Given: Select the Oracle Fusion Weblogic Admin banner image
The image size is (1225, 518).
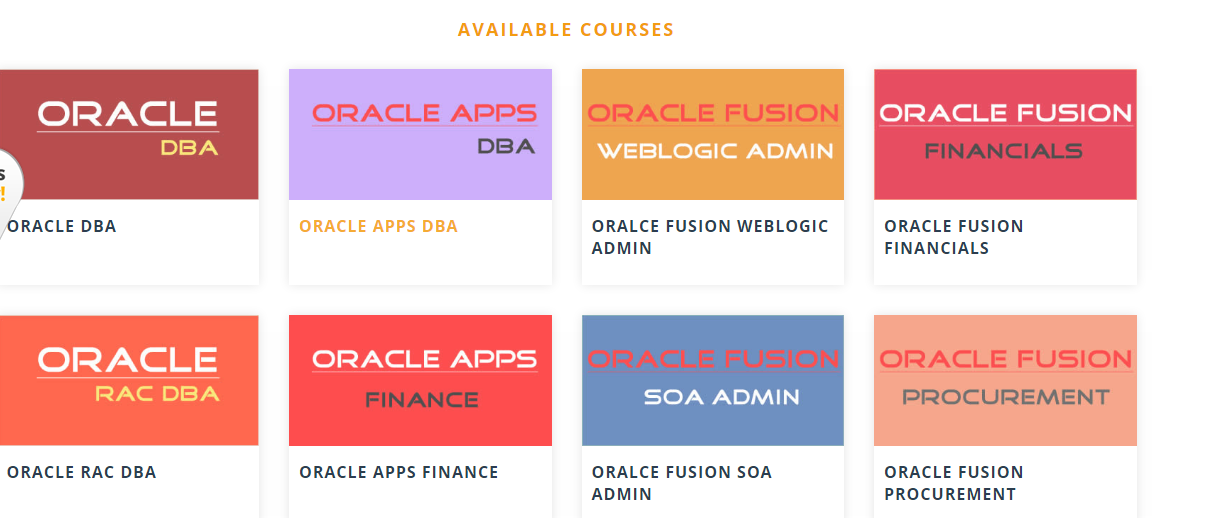Looking at the screenshot, I should pyautogui.click(x=713, y=134).
